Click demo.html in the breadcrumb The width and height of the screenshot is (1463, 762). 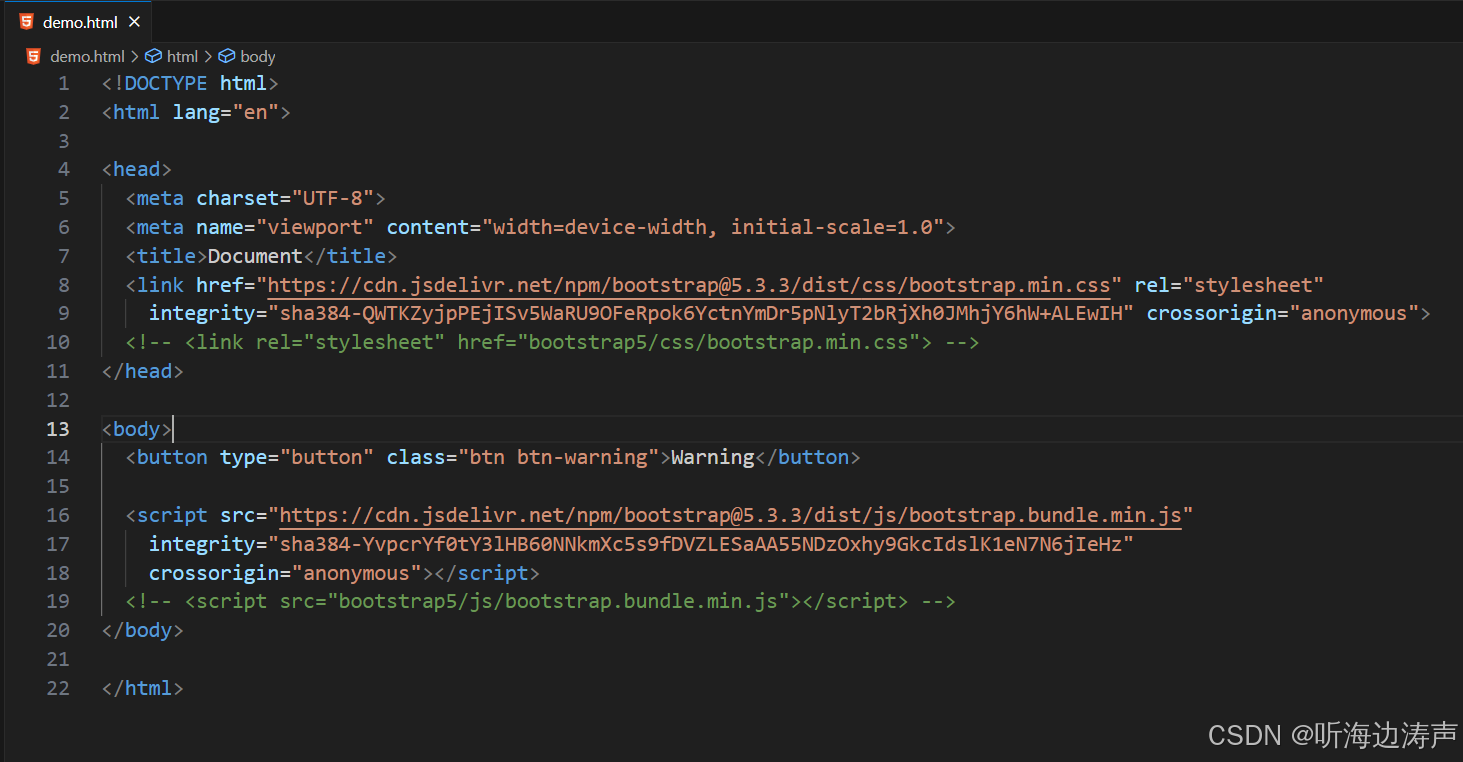point(87,57)
